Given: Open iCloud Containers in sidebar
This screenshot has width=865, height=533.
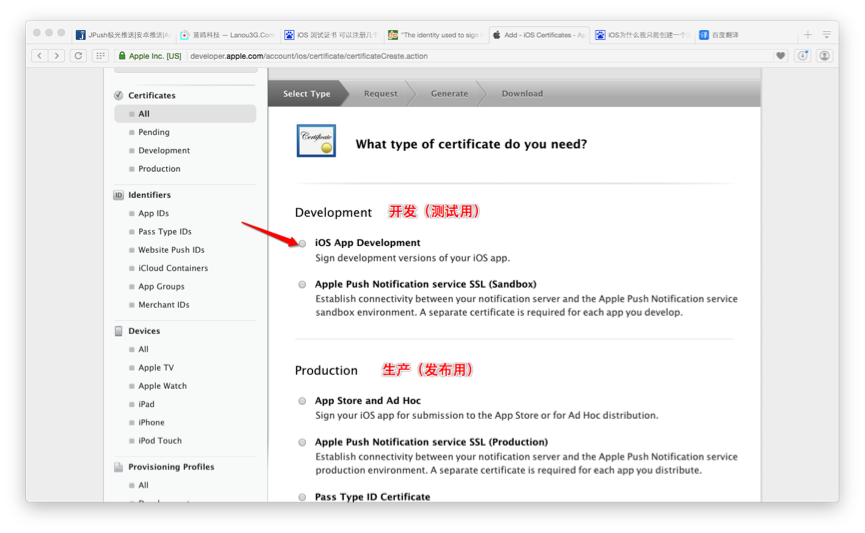Looking at the screenshot, I should [173, 268].
